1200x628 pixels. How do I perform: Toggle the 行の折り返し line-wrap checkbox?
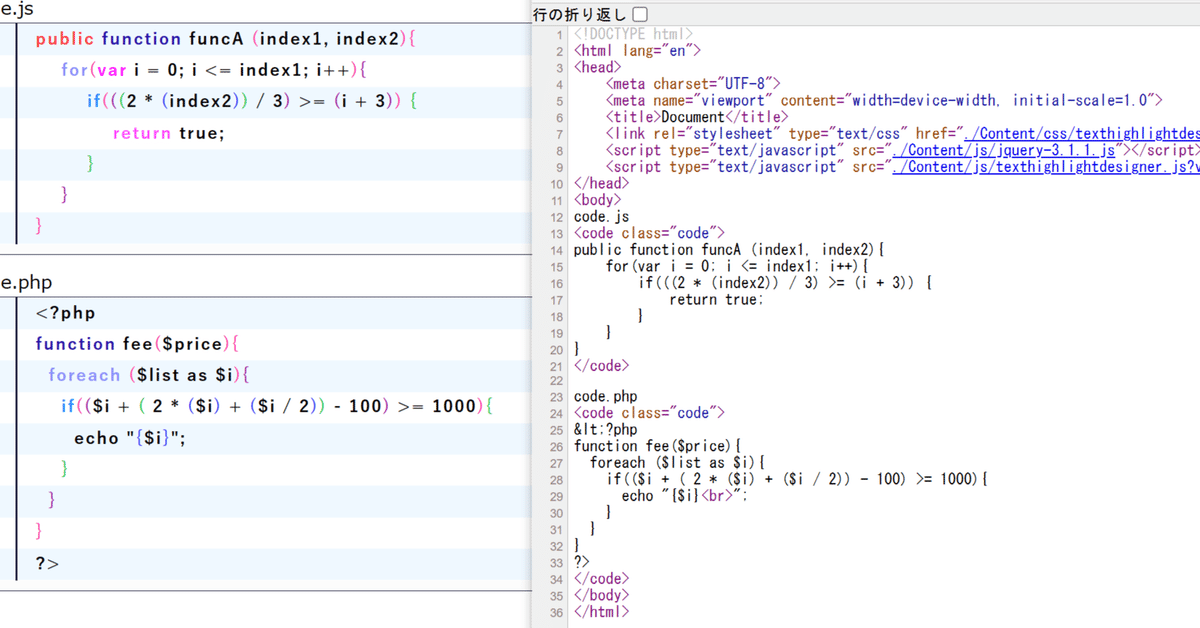640,14
